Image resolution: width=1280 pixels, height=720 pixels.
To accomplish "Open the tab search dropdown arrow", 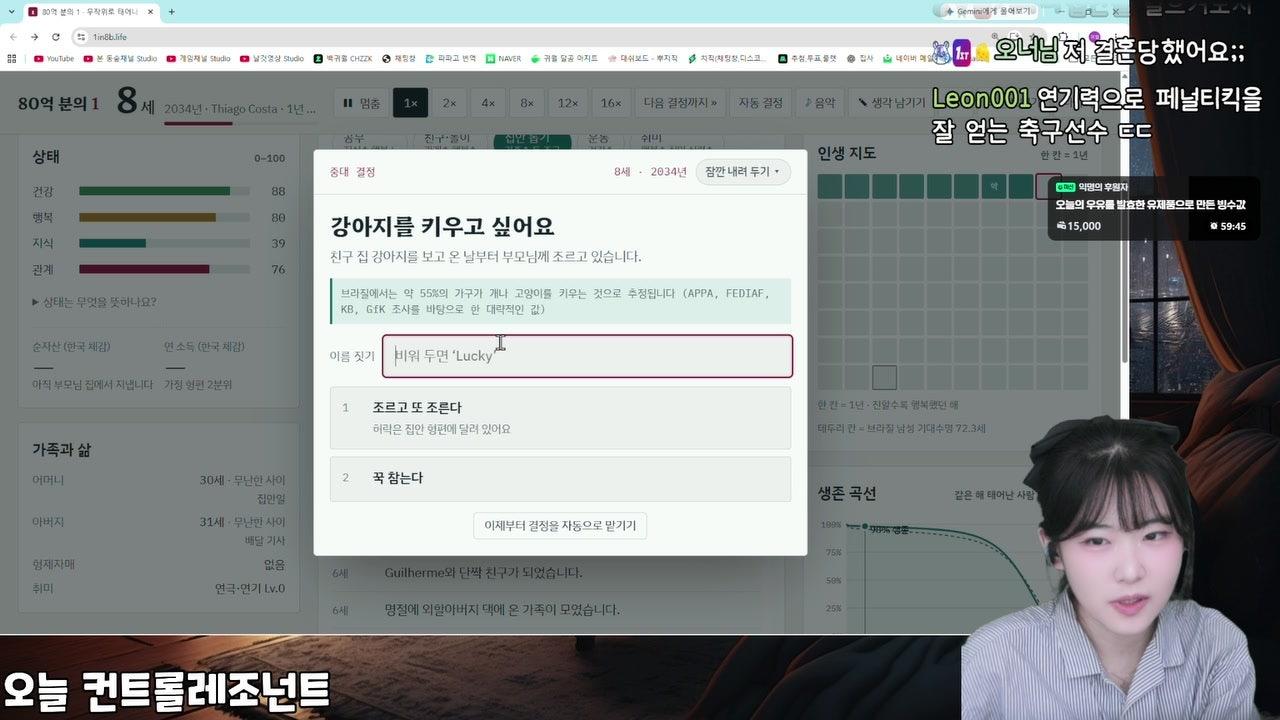I will [x=11, y=12].
